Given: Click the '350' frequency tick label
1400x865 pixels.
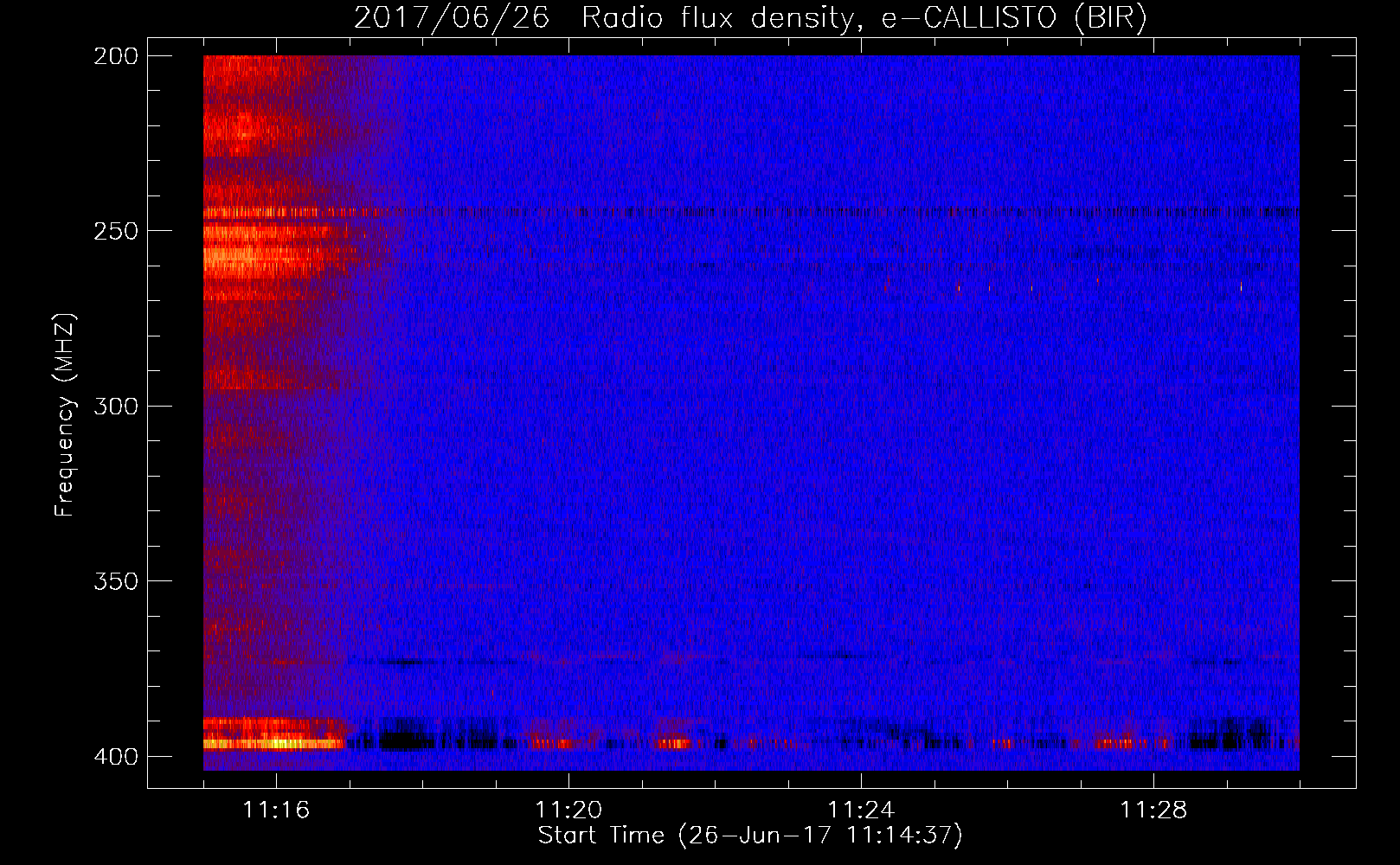Looking at the screenshot, I should tap(115, 580).
